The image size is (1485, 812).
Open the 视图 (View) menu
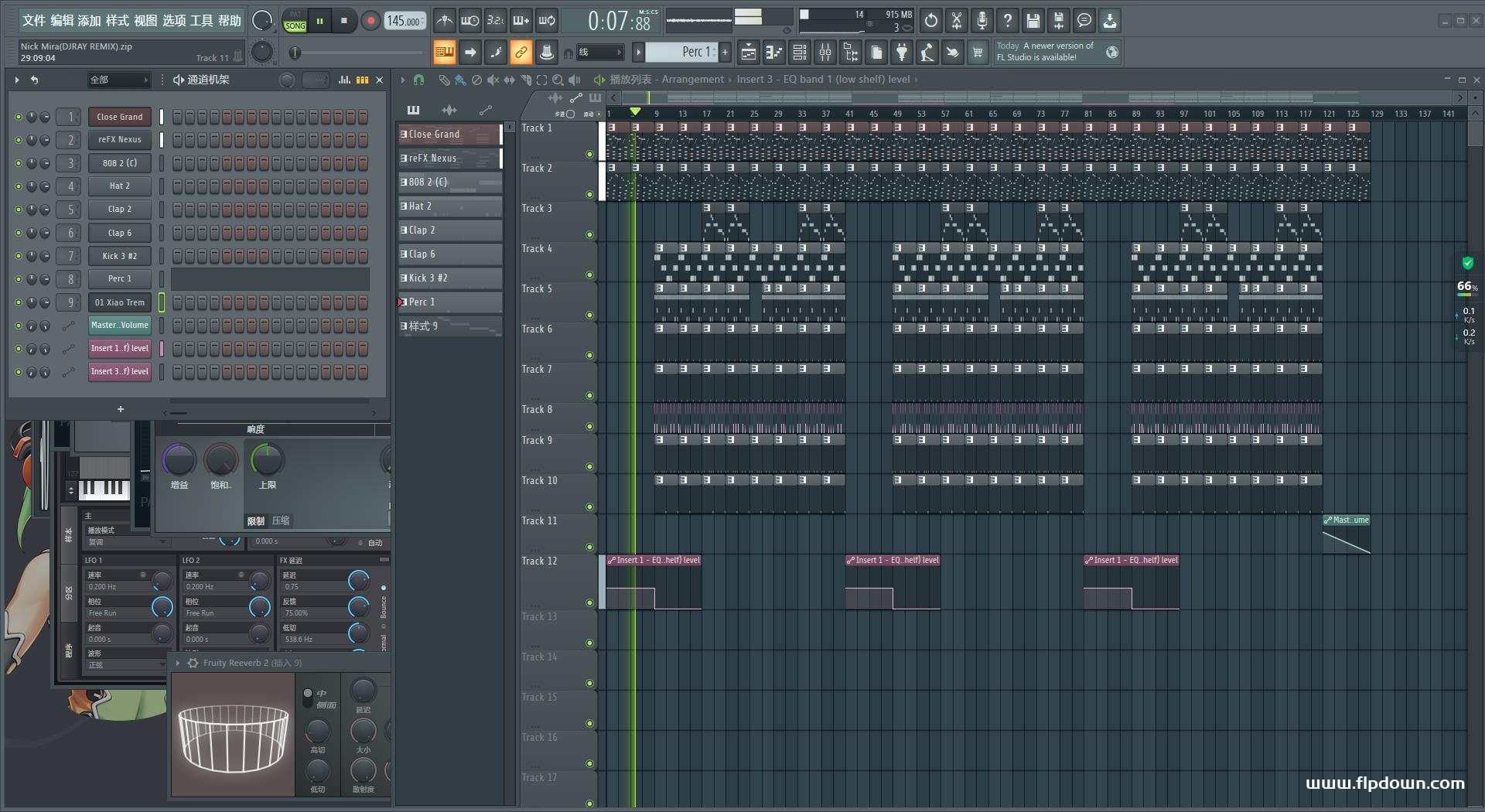pos(145,21)
